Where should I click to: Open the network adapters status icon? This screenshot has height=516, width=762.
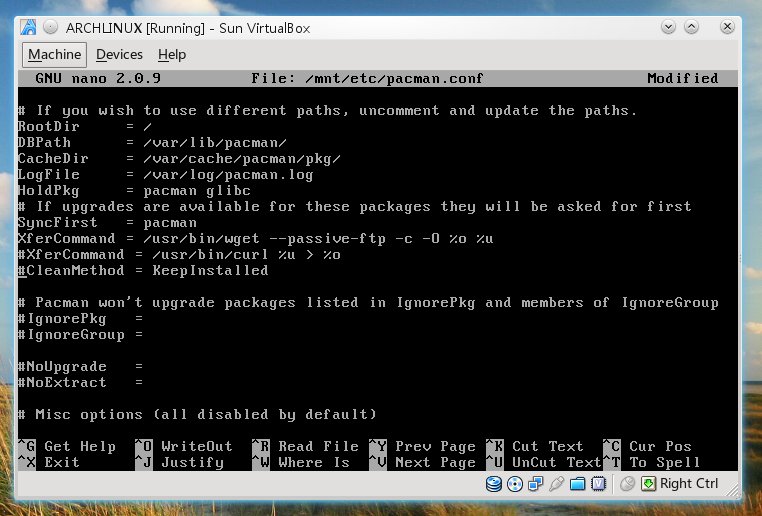pos(536,484)
